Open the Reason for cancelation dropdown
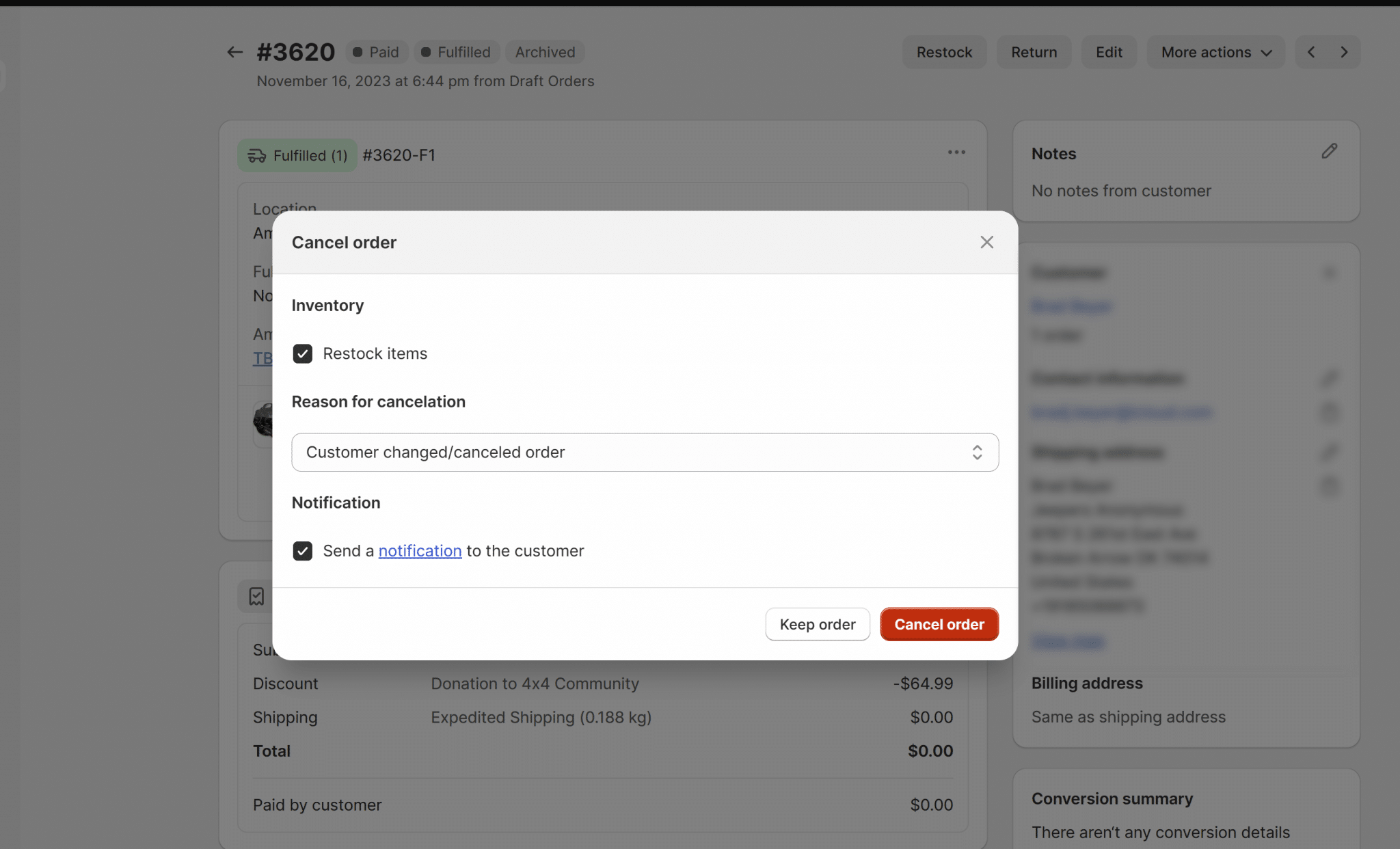Screen dimensions: 1400x849 tap(645, 453)
